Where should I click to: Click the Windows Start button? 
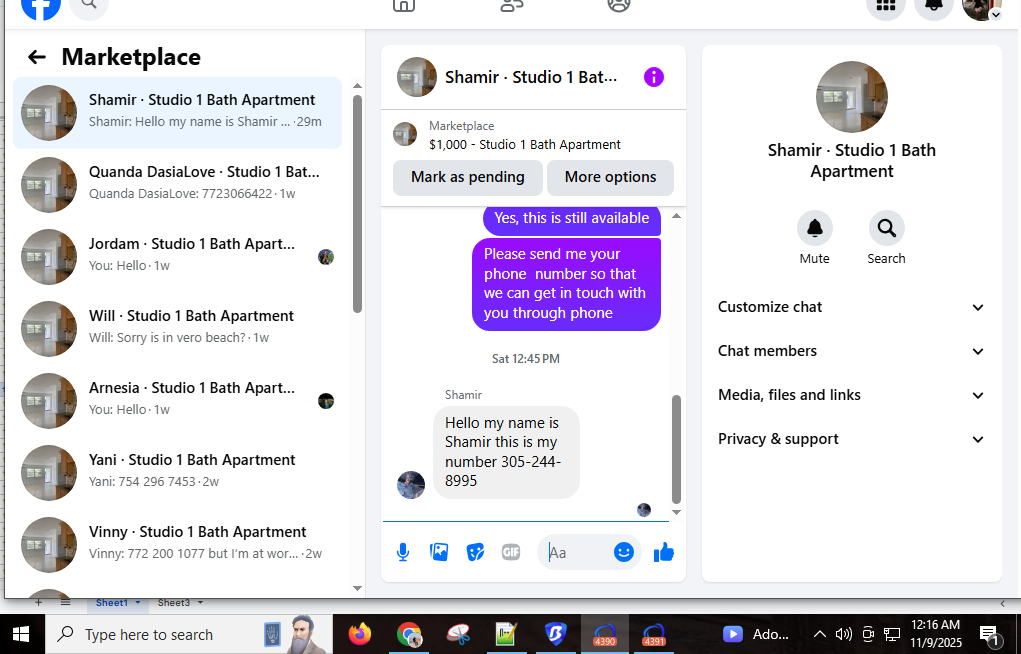tap(21, 634)
